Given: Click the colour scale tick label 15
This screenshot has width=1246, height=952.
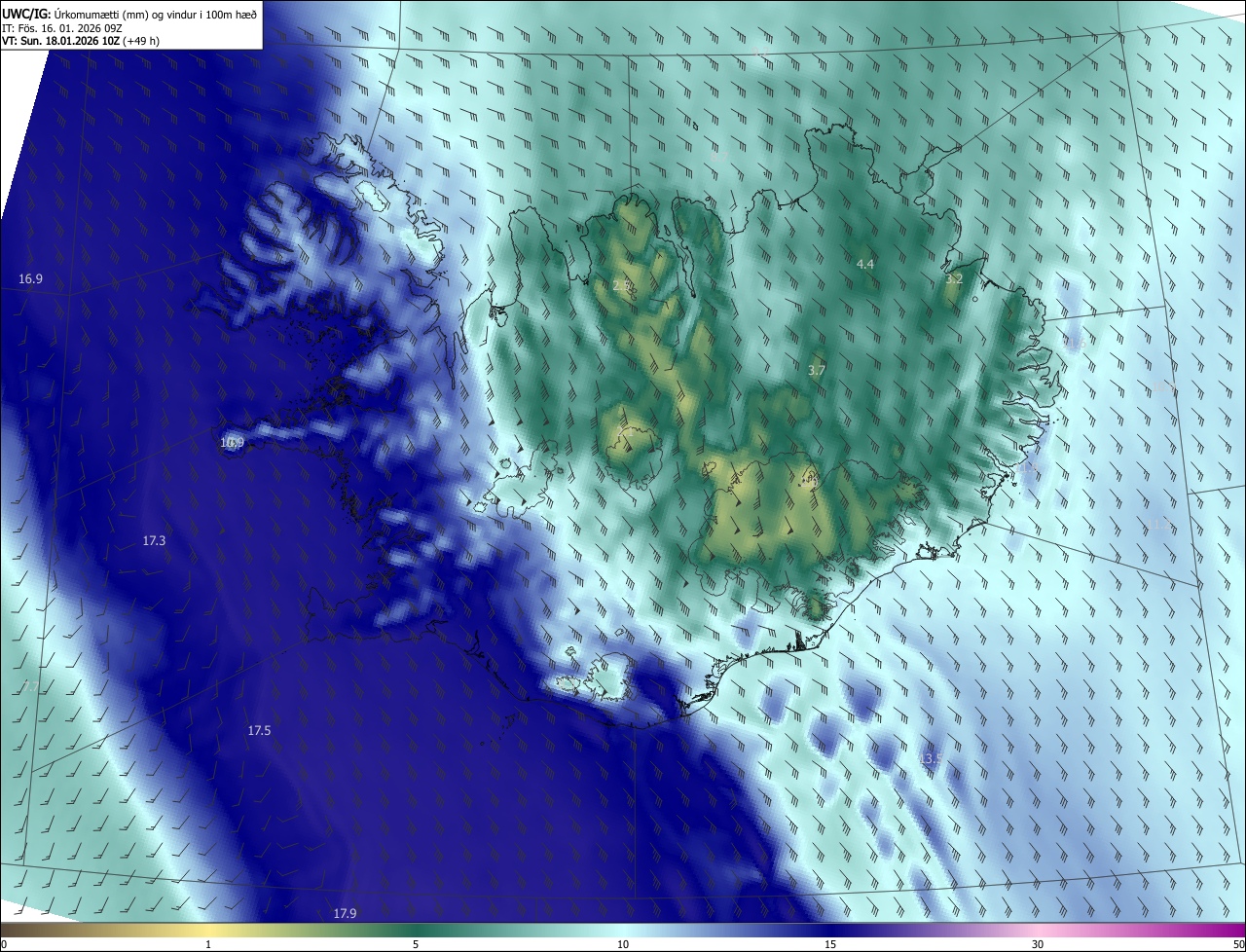Looking at the screenshot, I should point(830,944).
